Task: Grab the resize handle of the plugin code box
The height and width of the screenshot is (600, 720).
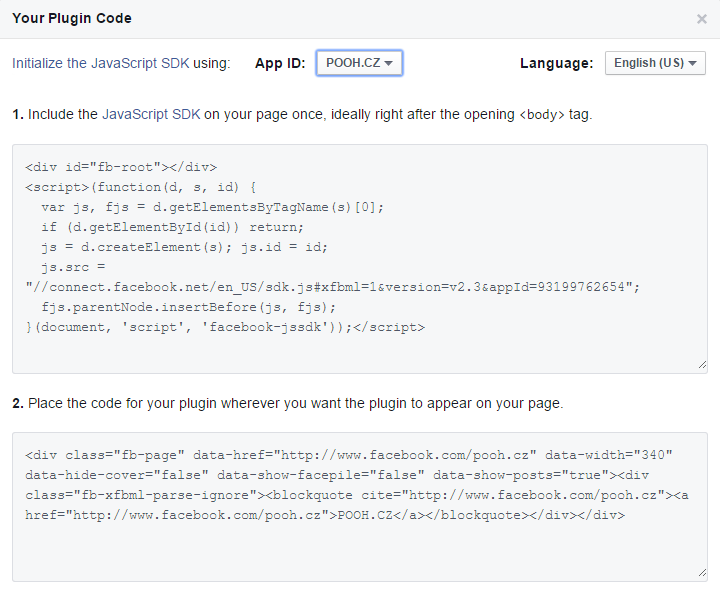Action: 702,573
